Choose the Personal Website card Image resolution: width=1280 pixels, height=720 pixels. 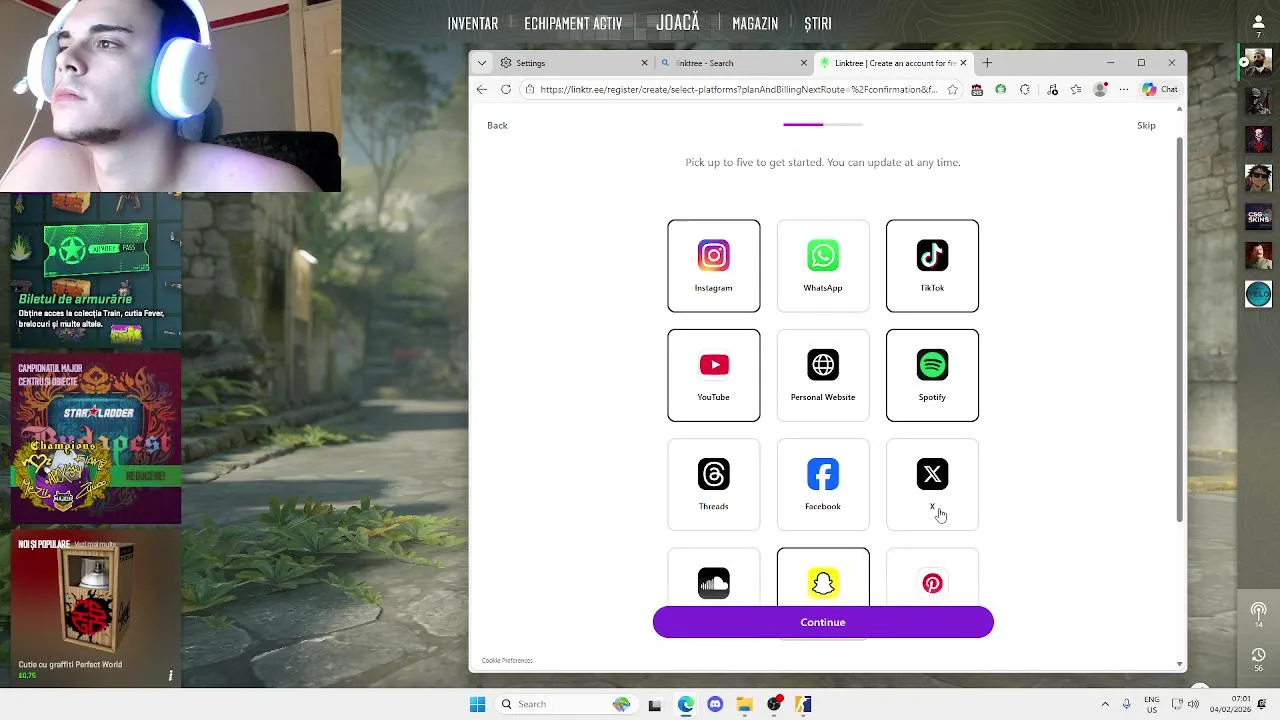[x=823, y=375]
